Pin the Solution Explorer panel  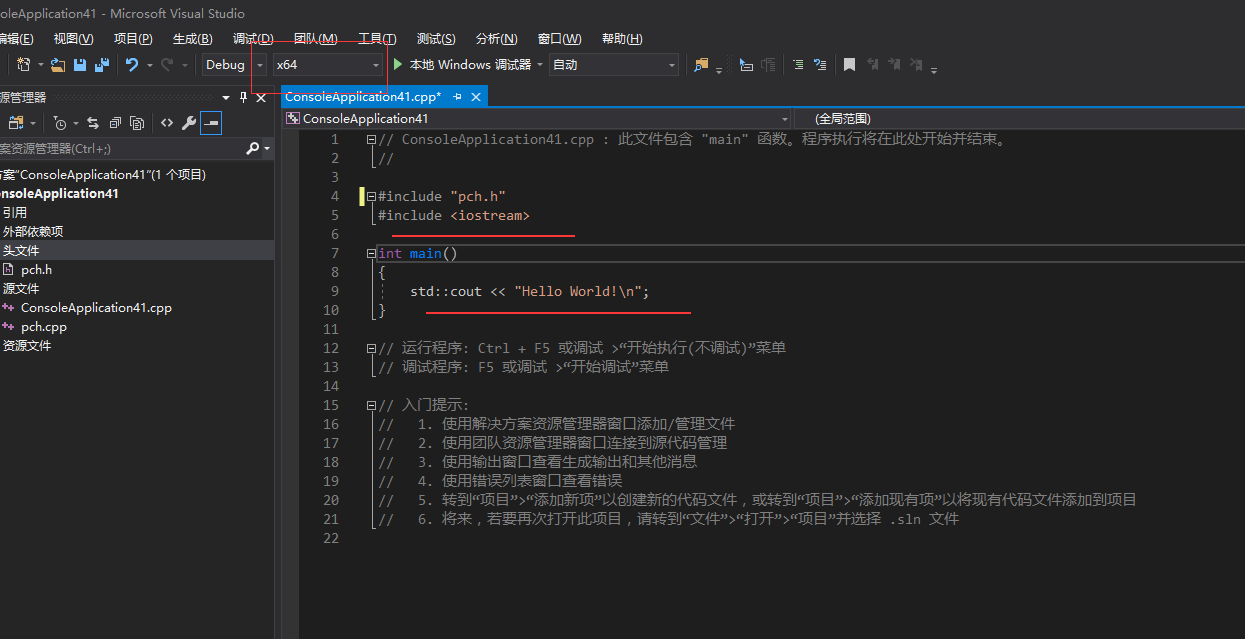[243, 97]
